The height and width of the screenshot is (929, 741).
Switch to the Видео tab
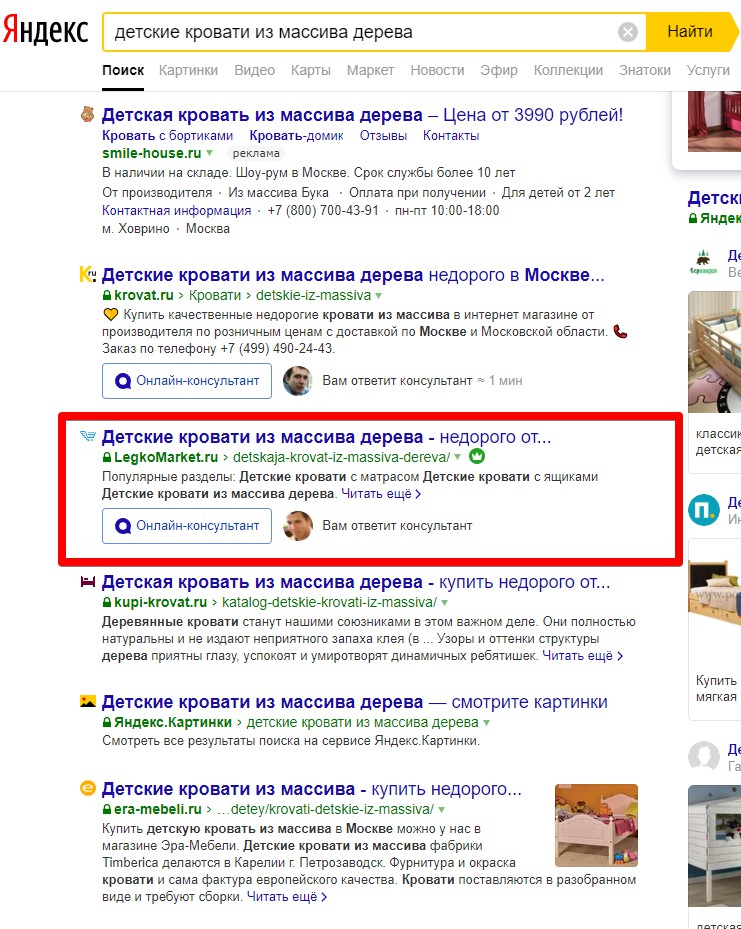pos(255,70)
